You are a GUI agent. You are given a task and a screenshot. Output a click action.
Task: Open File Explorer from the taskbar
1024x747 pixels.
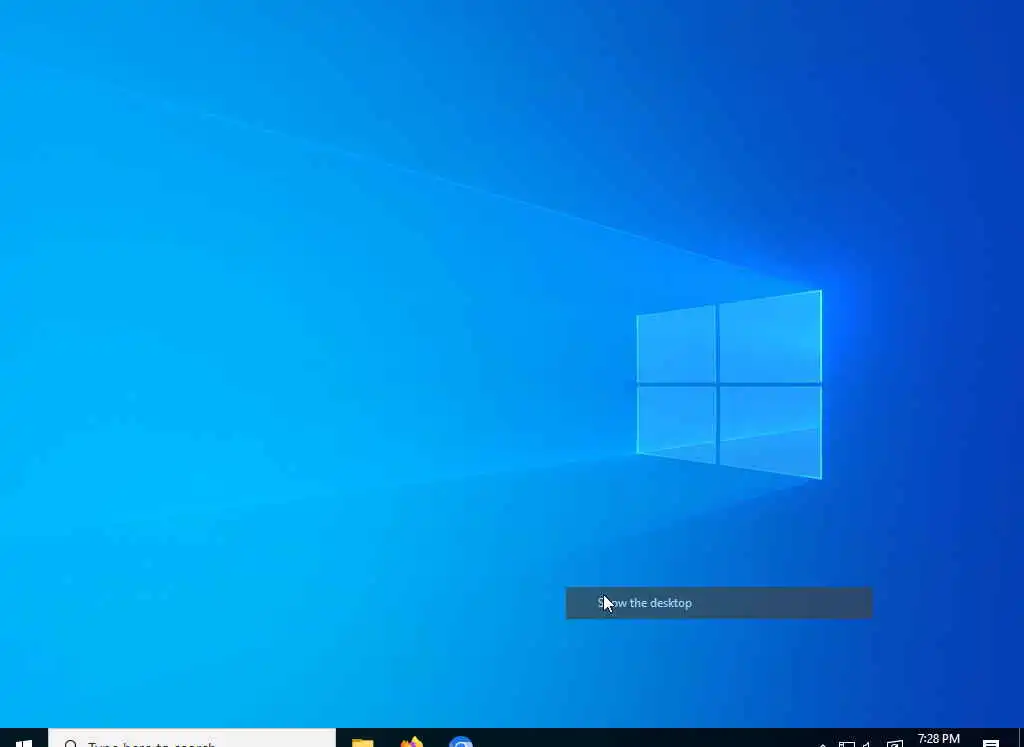(362, 742)
